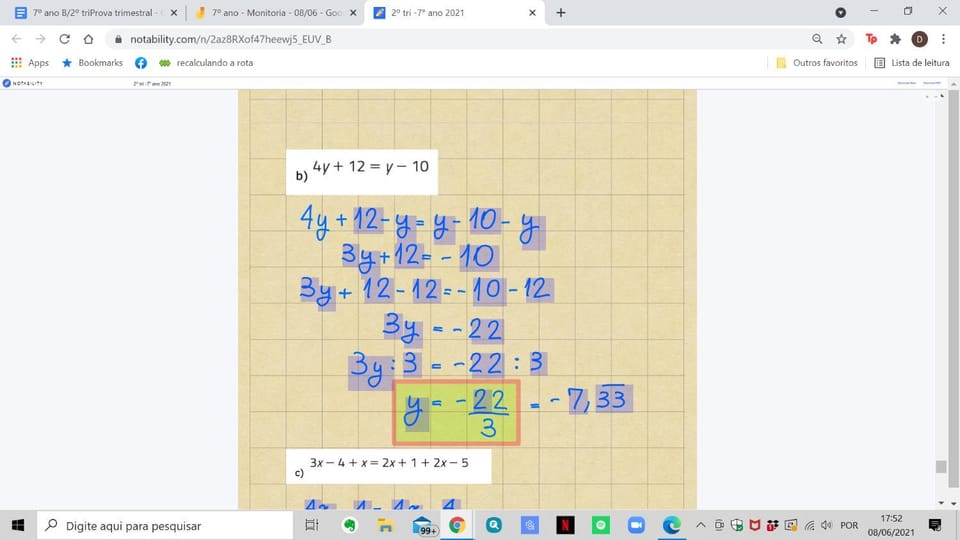Open Apps grid in the bookmarks bar

tap(29, 62)
